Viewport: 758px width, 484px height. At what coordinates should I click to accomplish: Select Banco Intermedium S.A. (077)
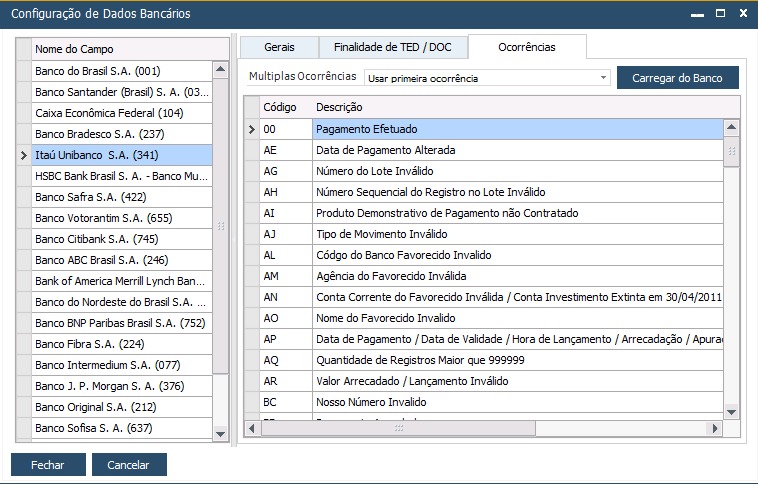pos(122,365)
